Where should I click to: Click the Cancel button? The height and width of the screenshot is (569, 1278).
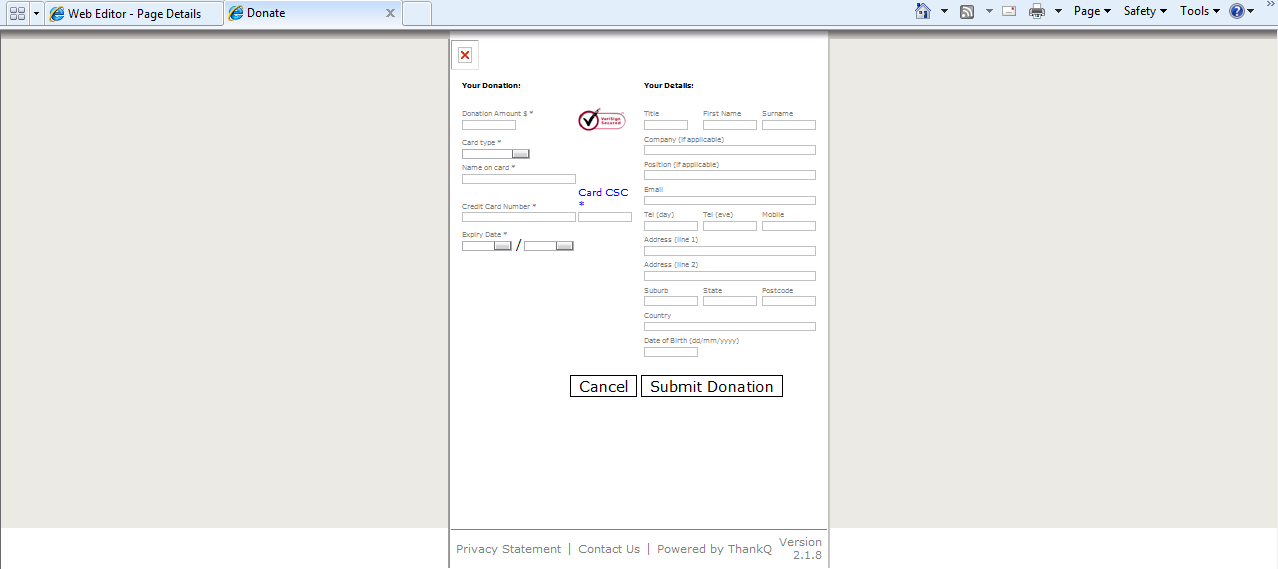(603, 387)
